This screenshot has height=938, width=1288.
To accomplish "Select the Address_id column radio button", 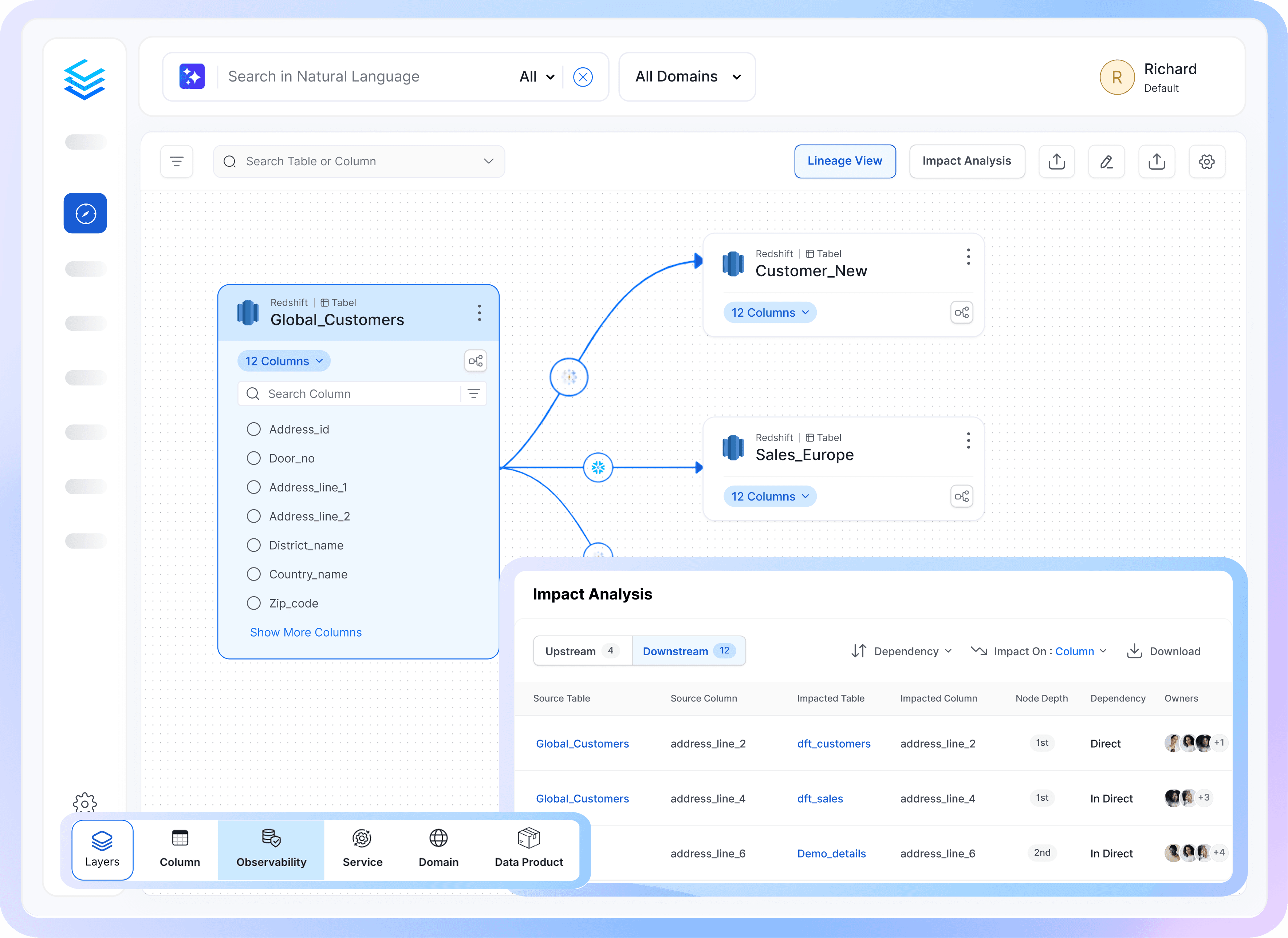I will pos(254,429).
